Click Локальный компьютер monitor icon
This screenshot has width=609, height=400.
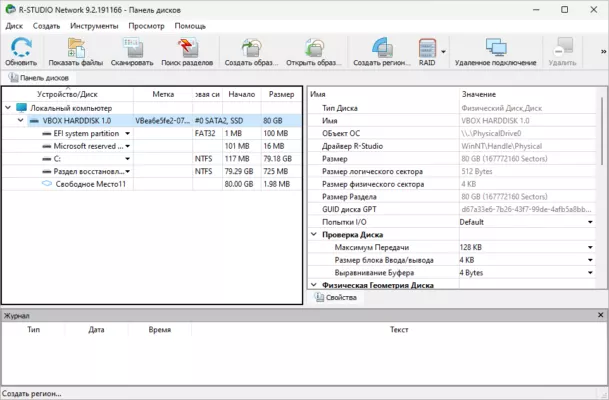21,108
